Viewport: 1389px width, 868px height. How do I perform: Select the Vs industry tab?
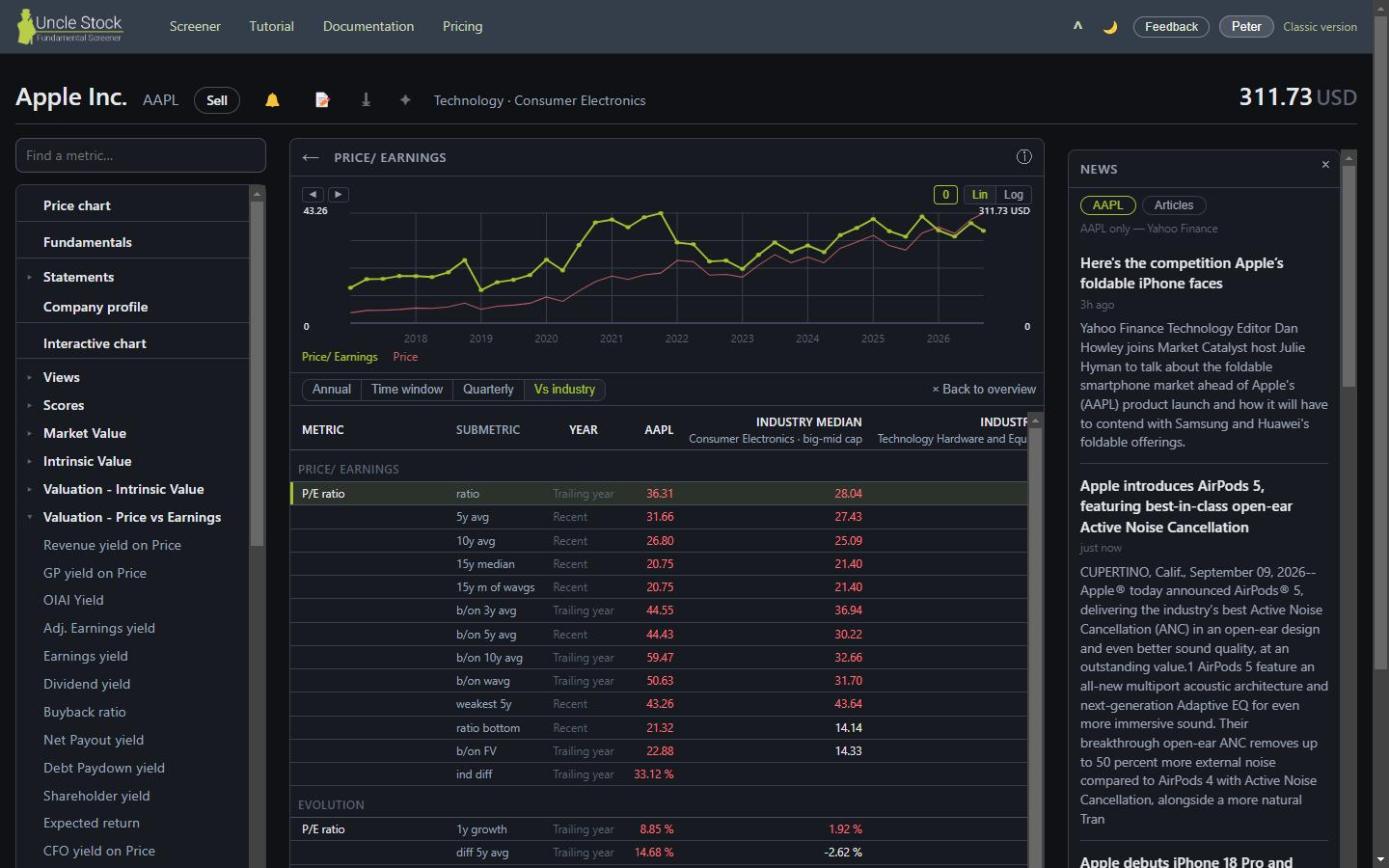pos(564,389)
